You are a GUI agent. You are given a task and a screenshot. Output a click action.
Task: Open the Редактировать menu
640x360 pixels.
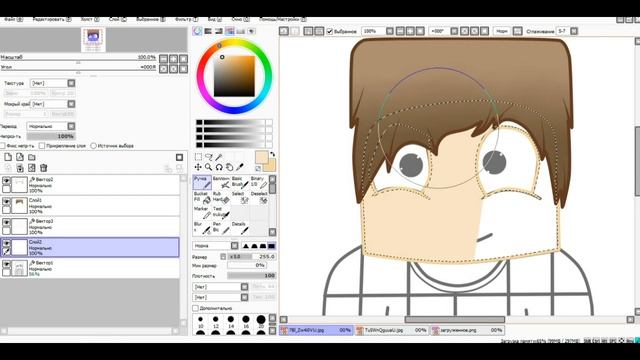point(52,19)
